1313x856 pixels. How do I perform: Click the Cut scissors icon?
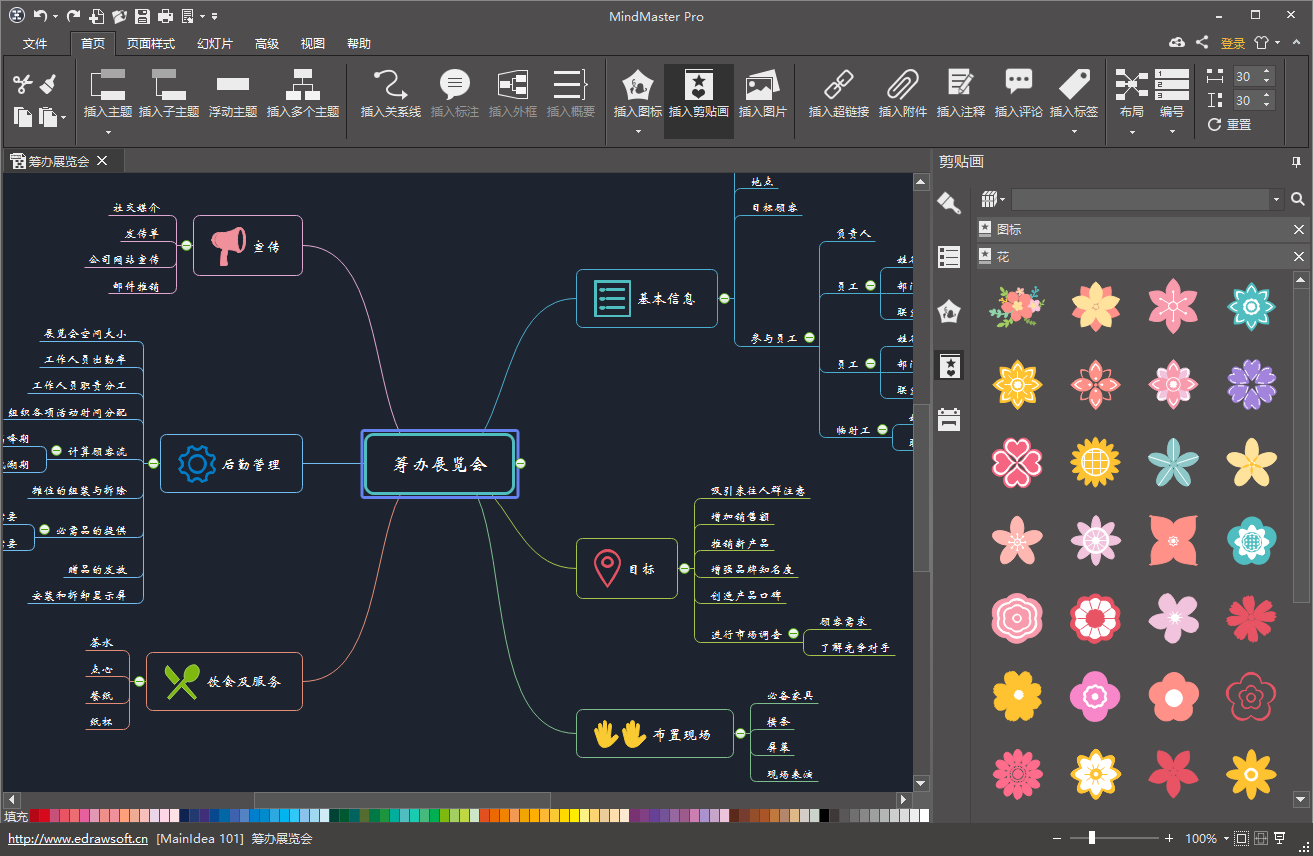[x=23, y=85]
